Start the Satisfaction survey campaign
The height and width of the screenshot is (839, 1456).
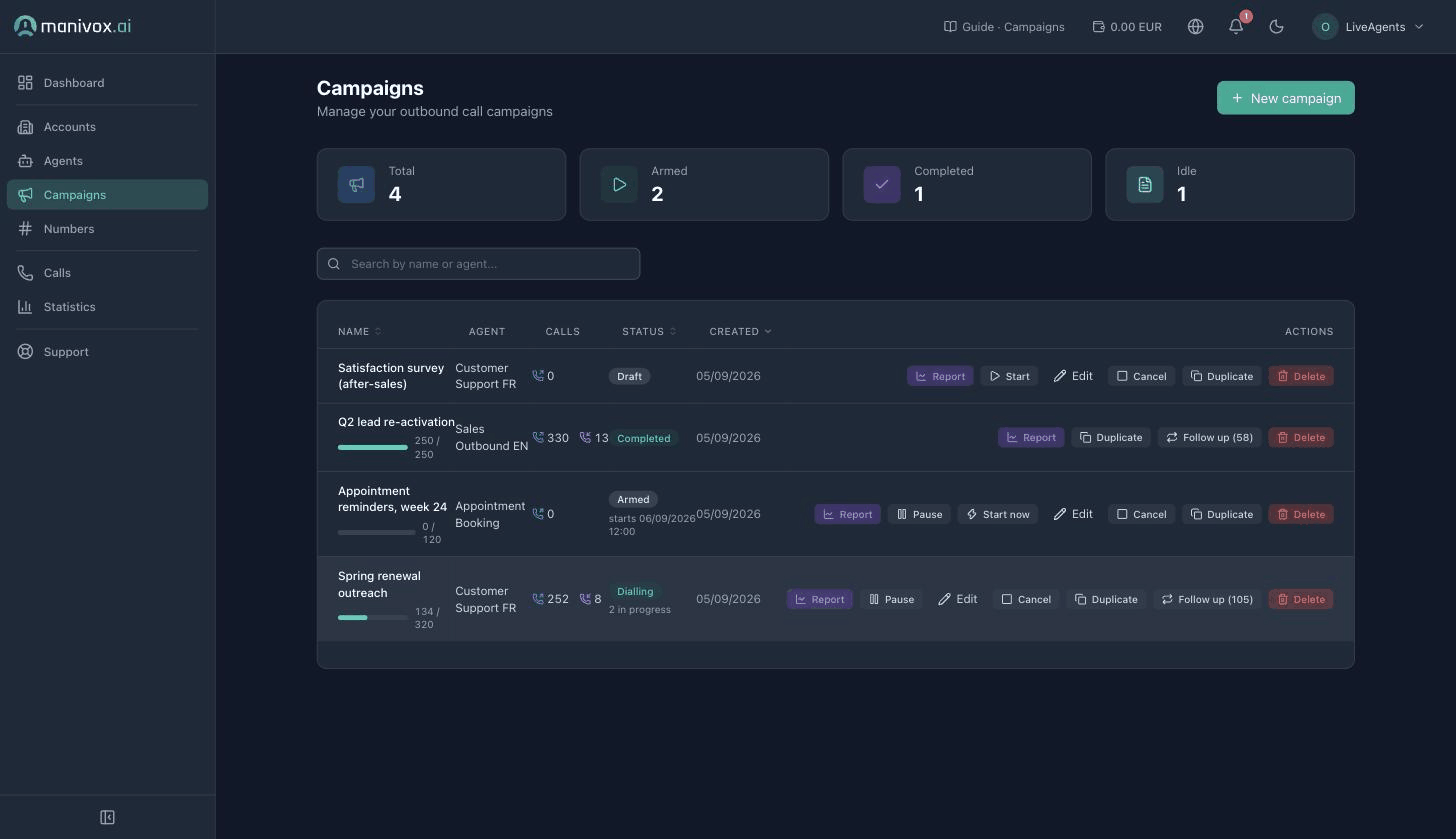pyautogui.click(x=1009, y=376)
